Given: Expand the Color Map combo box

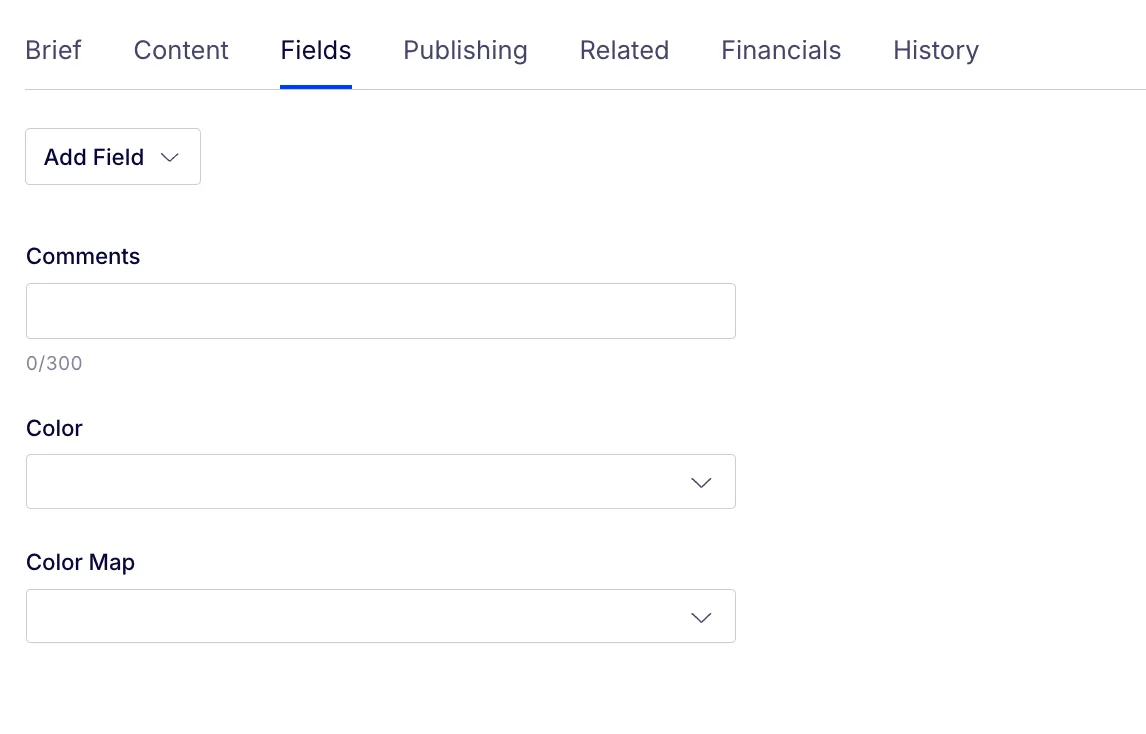Looking at the screenshot, I should 381,616.
